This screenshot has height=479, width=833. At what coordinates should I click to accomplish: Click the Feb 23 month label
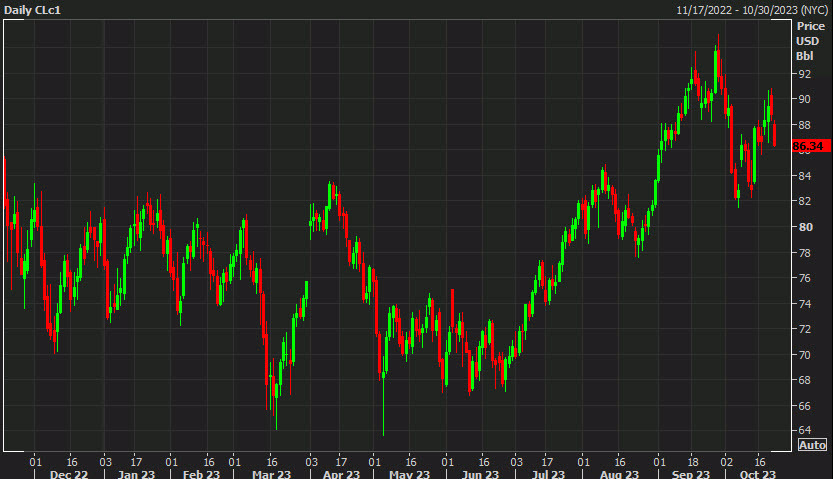(201, 474)
